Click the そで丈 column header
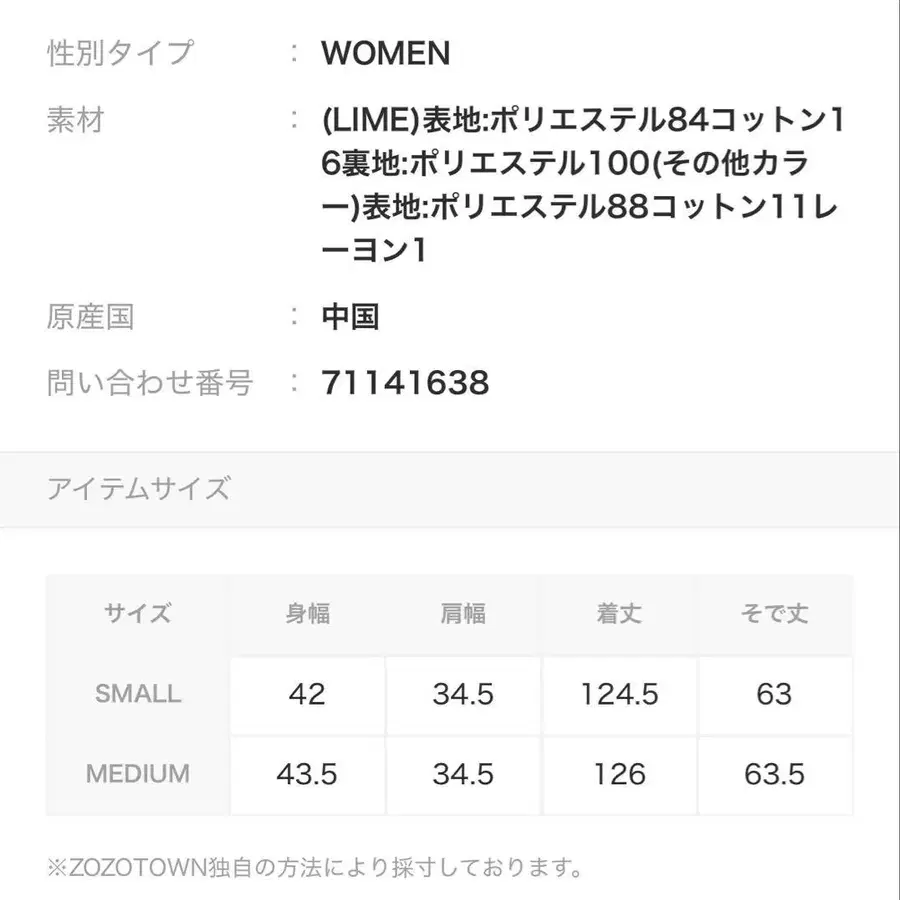This screenshot has height=900, width=900. 774,614
